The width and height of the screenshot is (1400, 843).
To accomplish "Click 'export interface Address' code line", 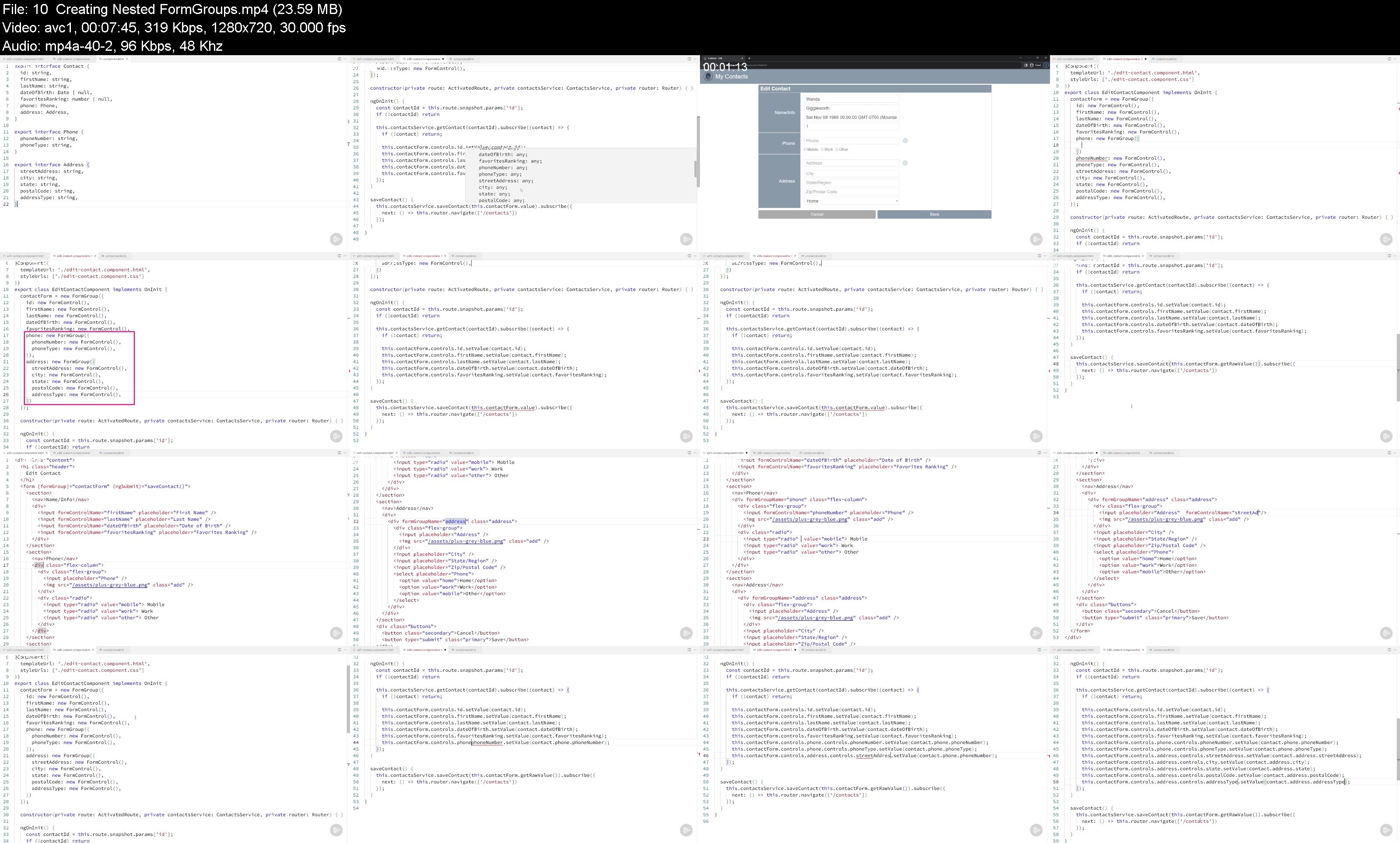I will pyautogui.click(x=52, y=165).
